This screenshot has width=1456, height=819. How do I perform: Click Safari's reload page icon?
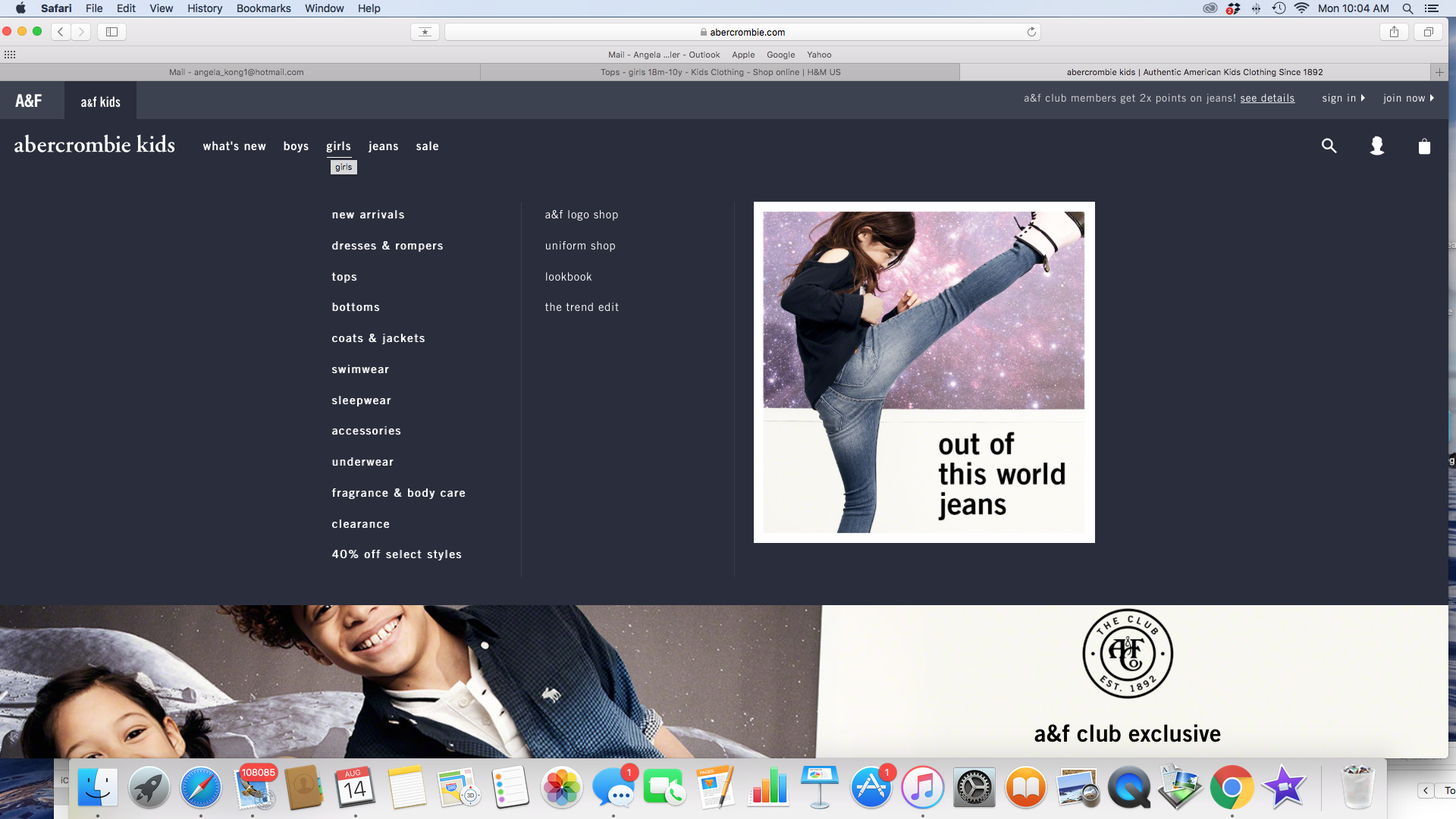(x=1031, y=32)
